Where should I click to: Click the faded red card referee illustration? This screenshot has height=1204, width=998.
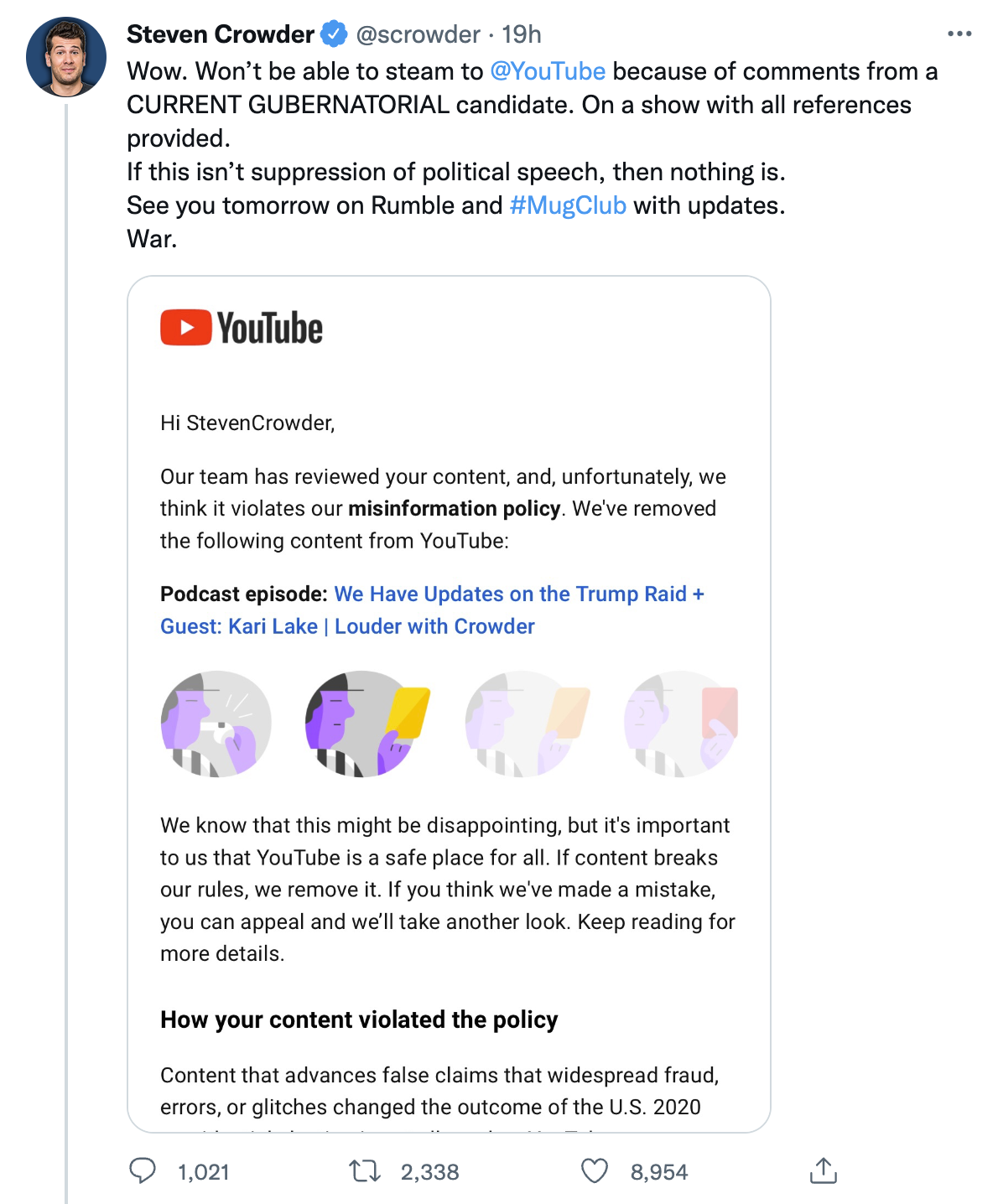681,724
